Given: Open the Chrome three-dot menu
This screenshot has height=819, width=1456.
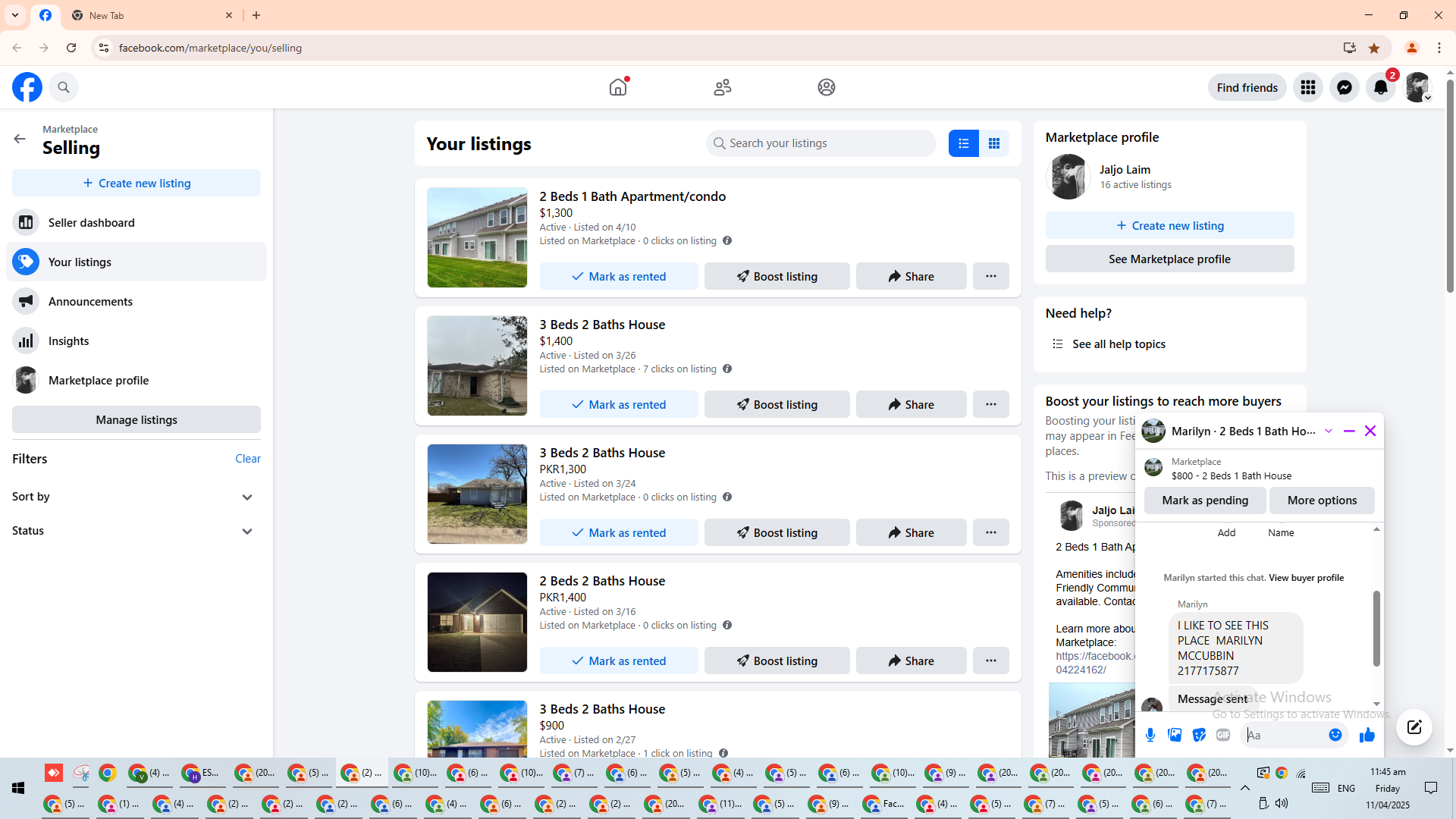Looking at the screenshot, I should pos(1439,48).
